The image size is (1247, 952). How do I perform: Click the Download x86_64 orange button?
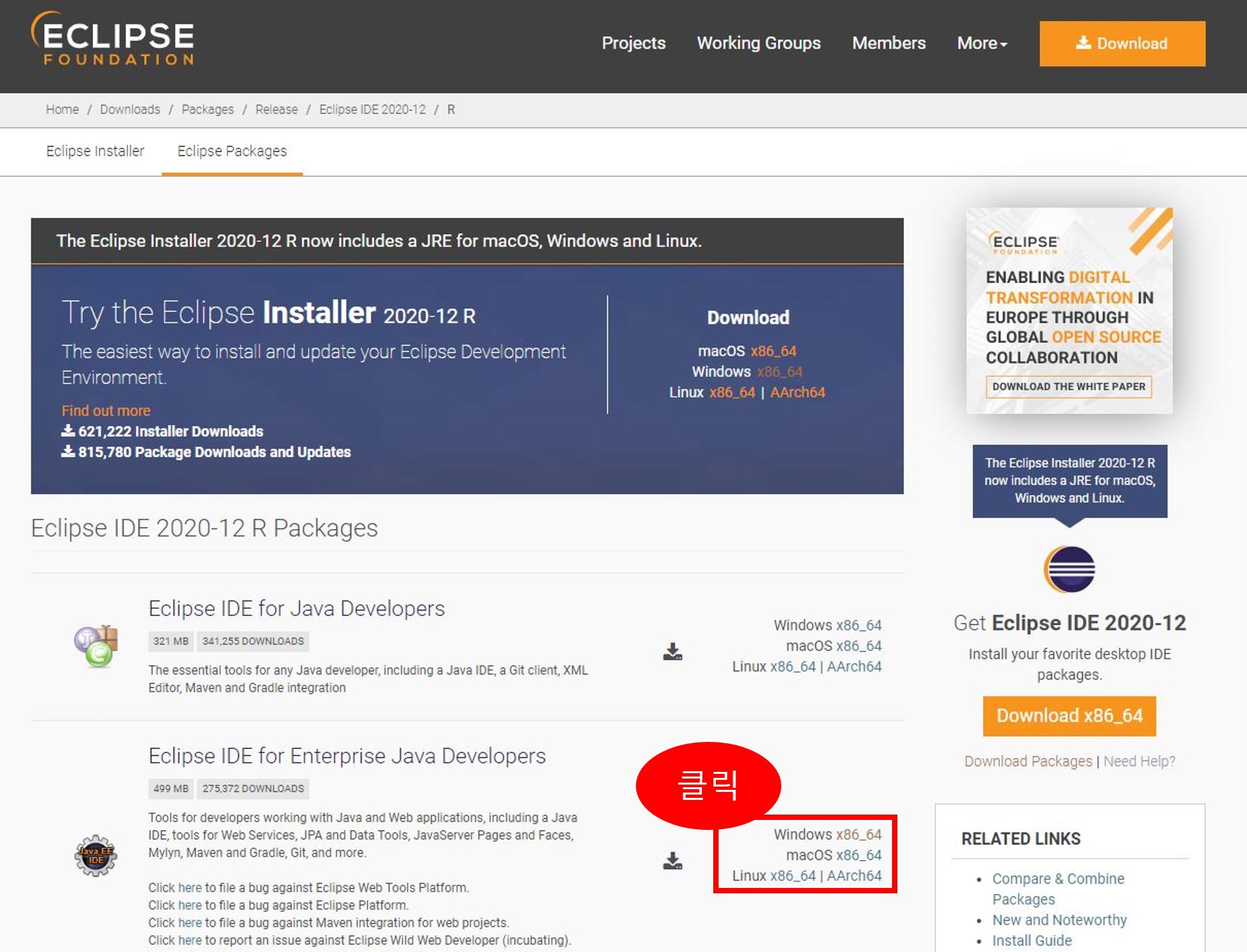pyautogui.click(x=1069, y=716)
